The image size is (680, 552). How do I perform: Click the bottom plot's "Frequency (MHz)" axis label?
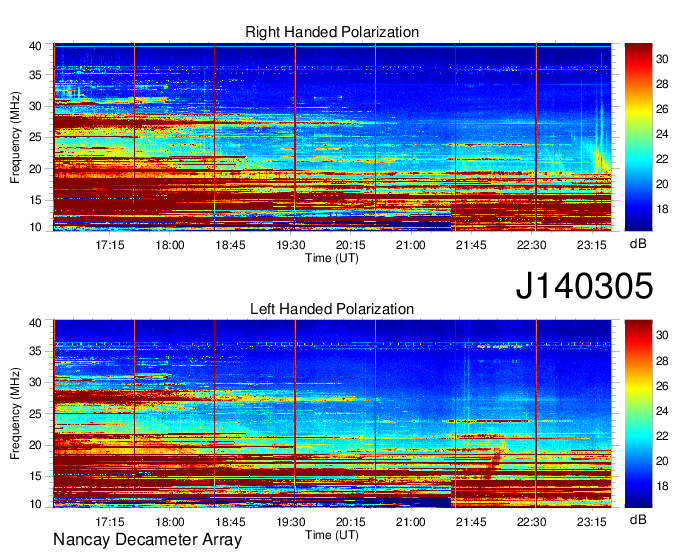[x=15, y=414]
